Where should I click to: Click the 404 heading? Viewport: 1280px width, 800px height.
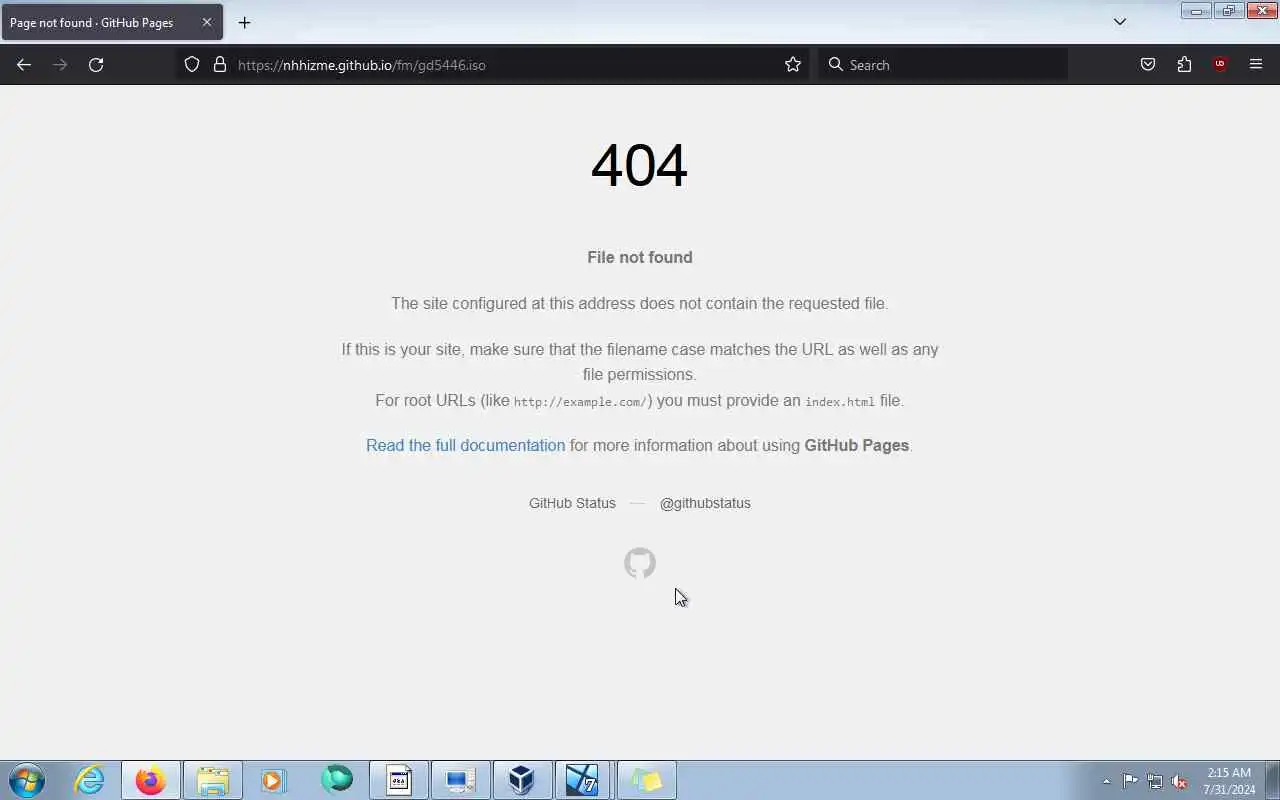(x=639, y=165)
